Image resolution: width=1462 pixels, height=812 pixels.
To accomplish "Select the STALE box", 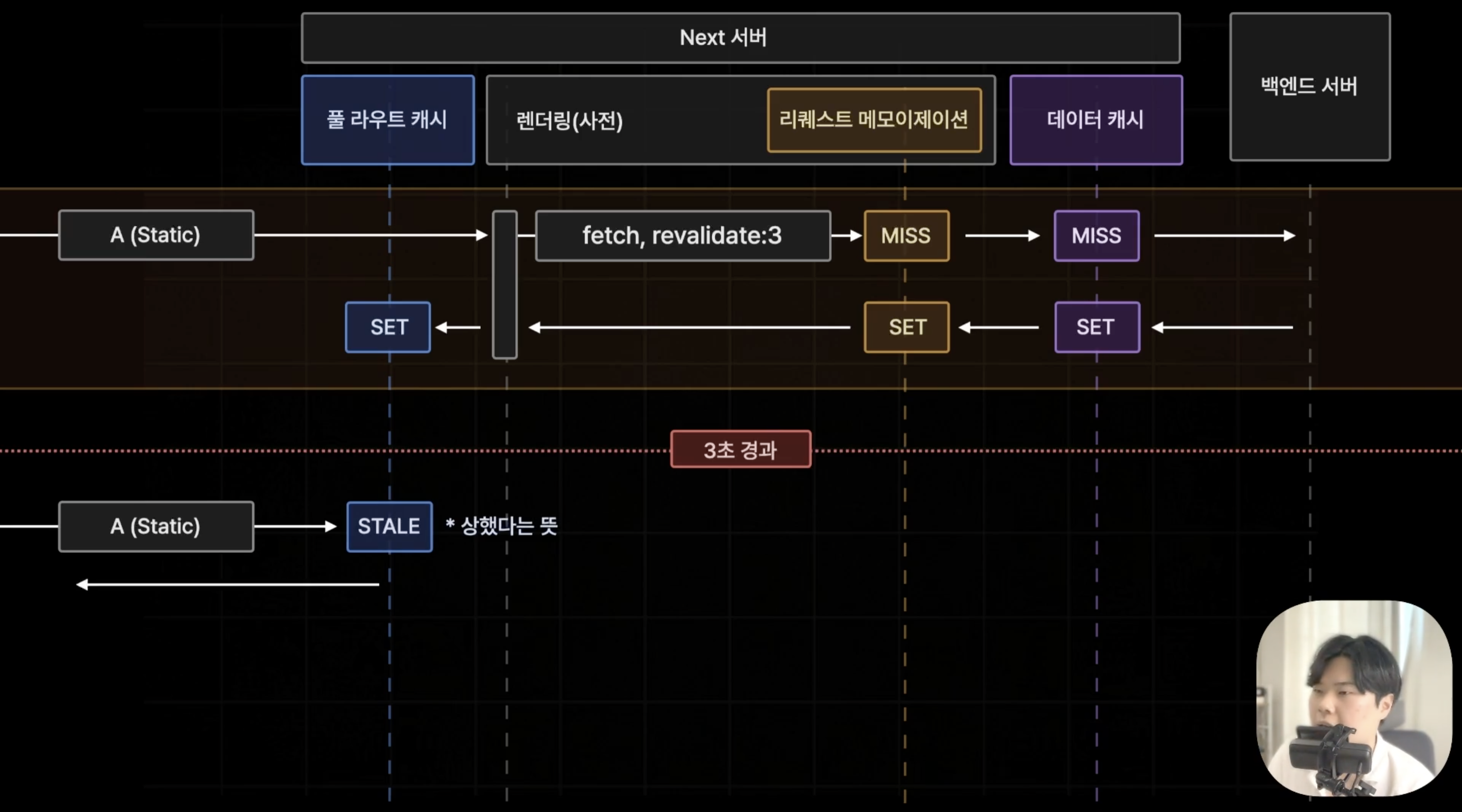I will coord(389,527).
